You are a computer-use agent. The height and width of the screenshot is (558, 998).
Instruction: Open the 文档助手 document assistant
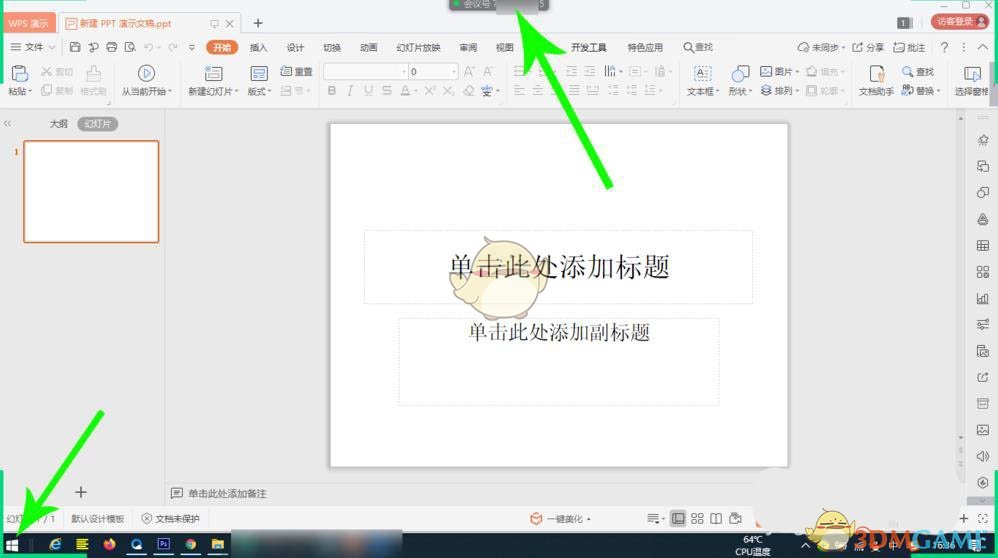click(x=877, y=73)
